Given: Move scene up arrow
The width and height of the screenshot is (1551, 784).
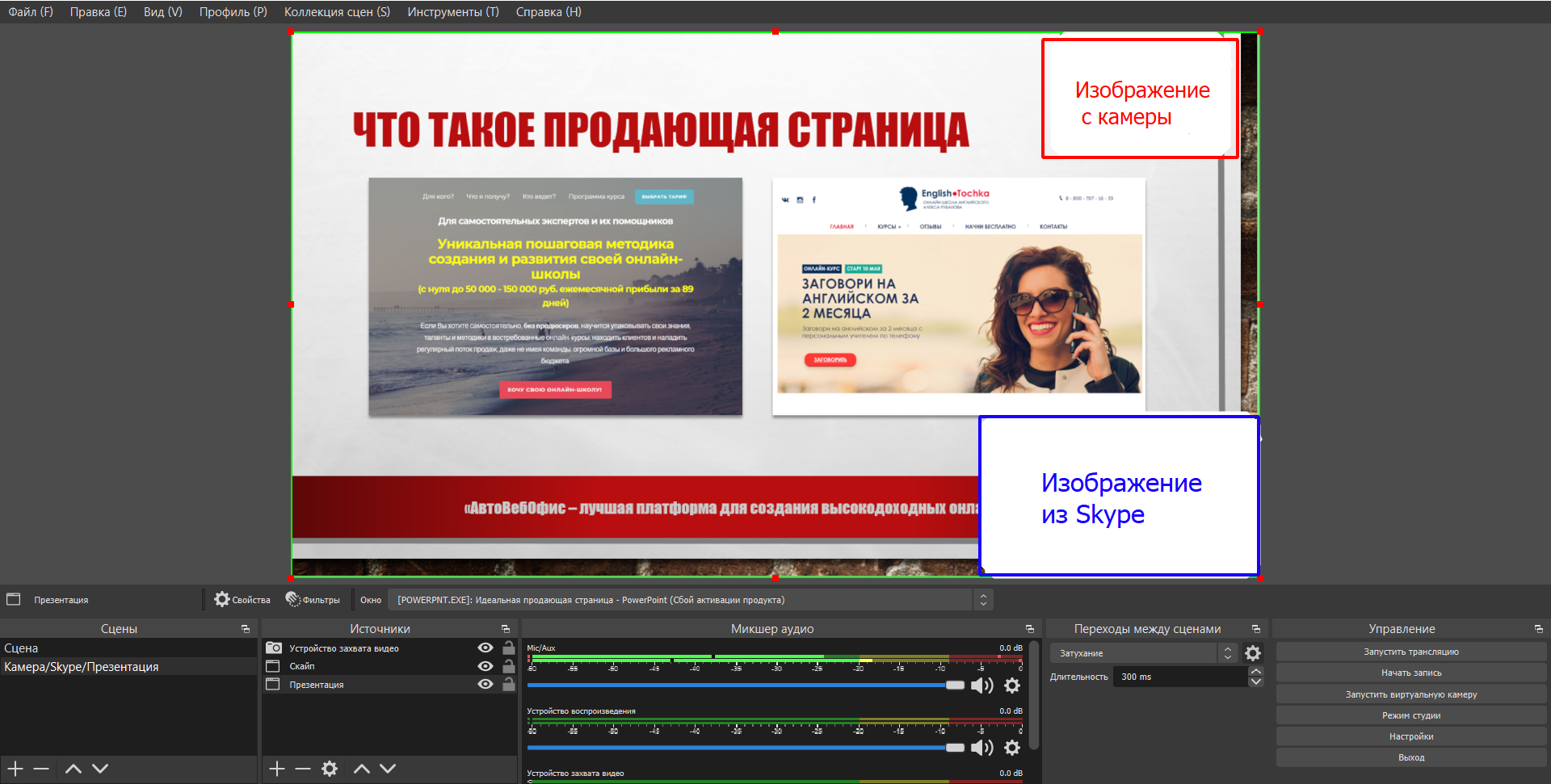Looking at the screenshot, I should point(74,769).
